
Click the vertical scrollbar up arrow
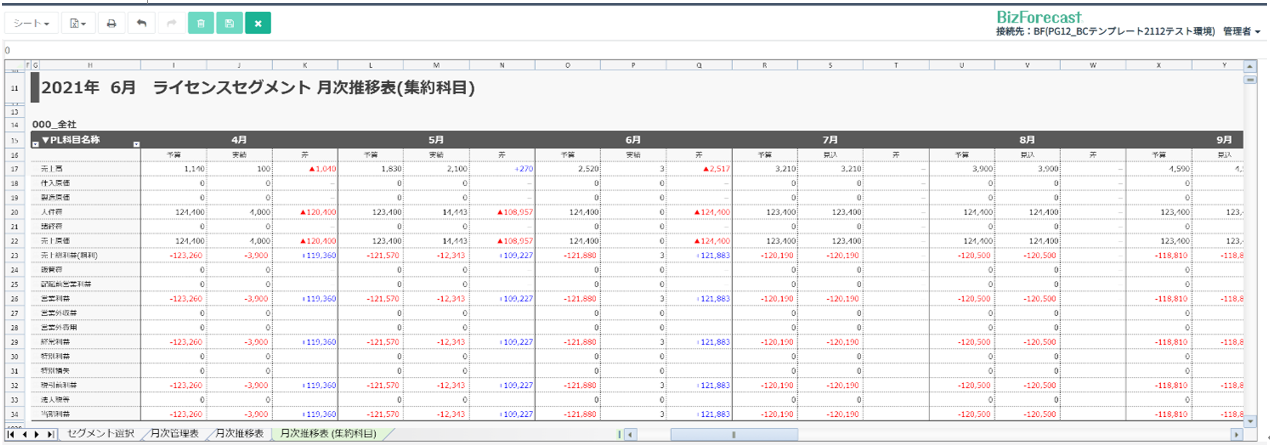click(x=1249, y=66)
